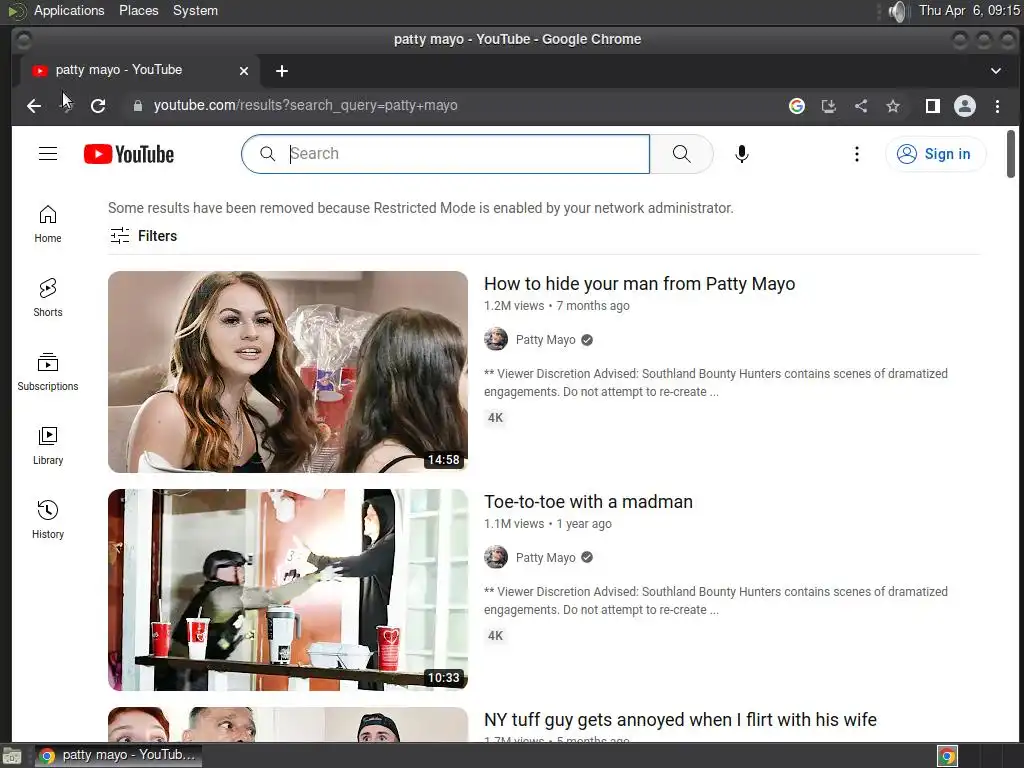Open the Places menu
Viewport: 1024px width, 768px height.
138,10
